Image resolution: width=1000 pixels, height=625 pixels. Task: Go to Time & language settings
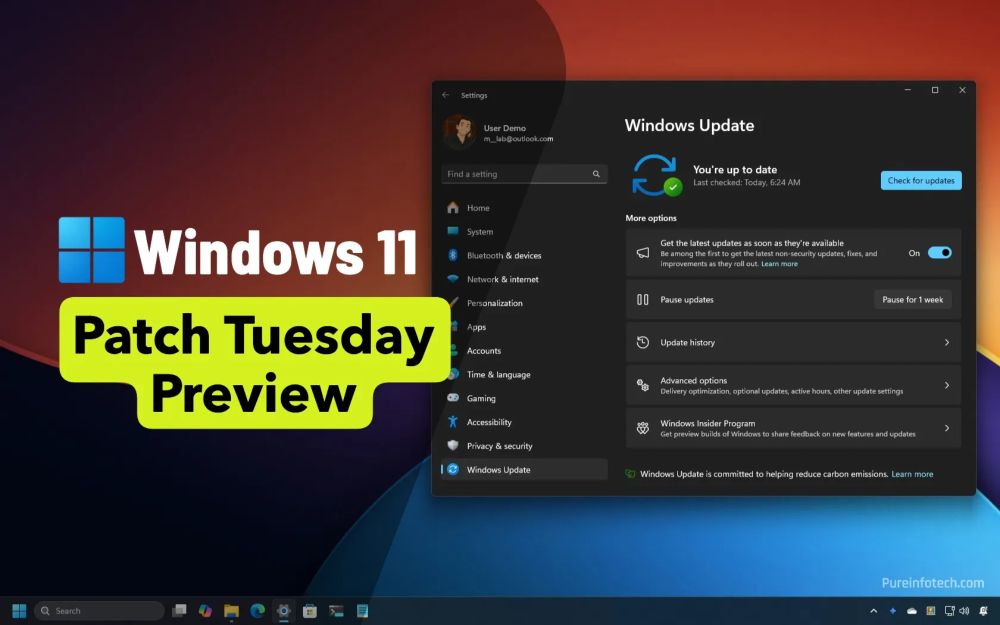tap(524, 374)
